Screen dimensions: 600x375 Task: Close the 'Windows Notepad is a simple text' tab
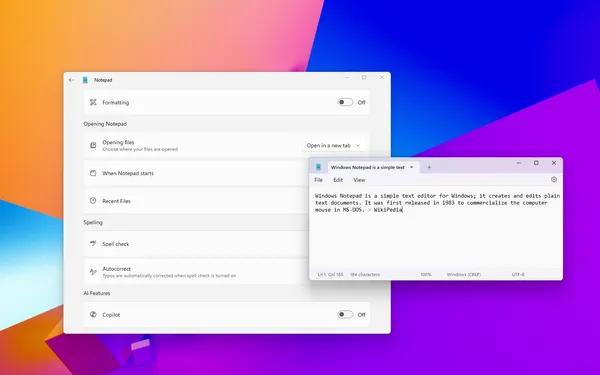point(412,167)
